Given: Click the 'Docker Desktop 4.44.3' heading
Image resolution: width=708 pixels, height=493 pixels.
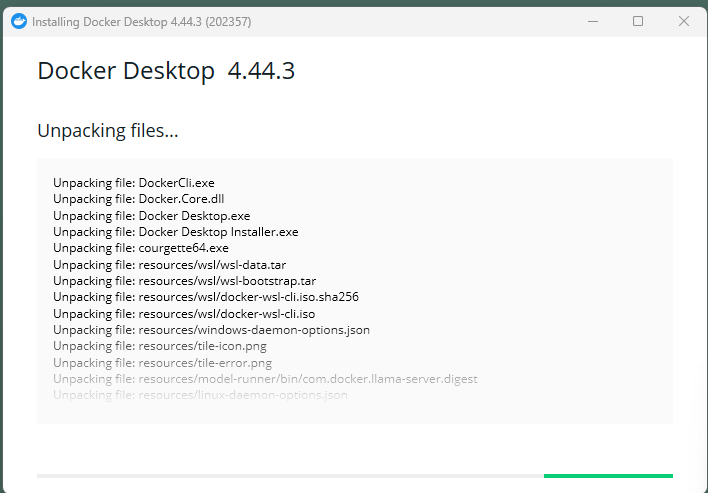Looking at the screenshot, I should tap(166, 71).
